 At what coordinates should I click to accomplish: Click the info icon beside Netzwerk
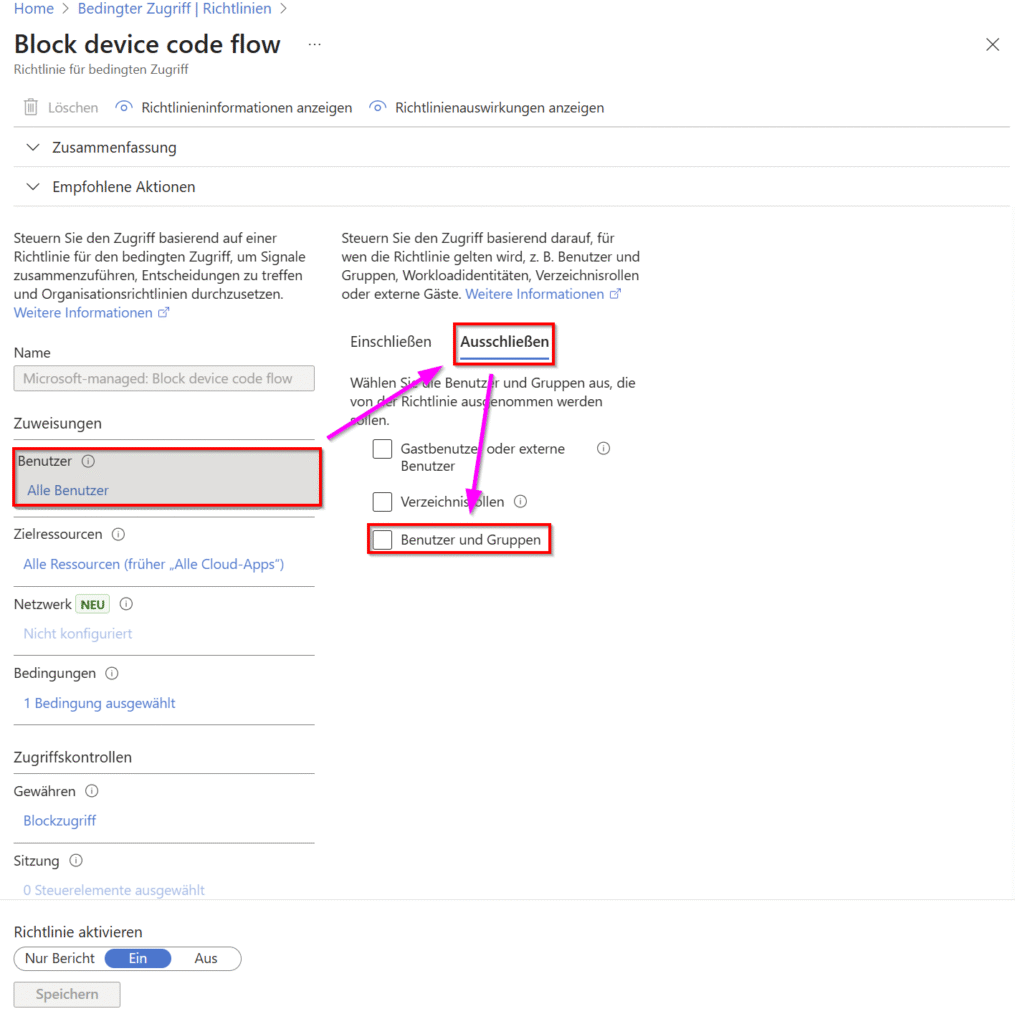pyautogui.click(x=126, y=604)
